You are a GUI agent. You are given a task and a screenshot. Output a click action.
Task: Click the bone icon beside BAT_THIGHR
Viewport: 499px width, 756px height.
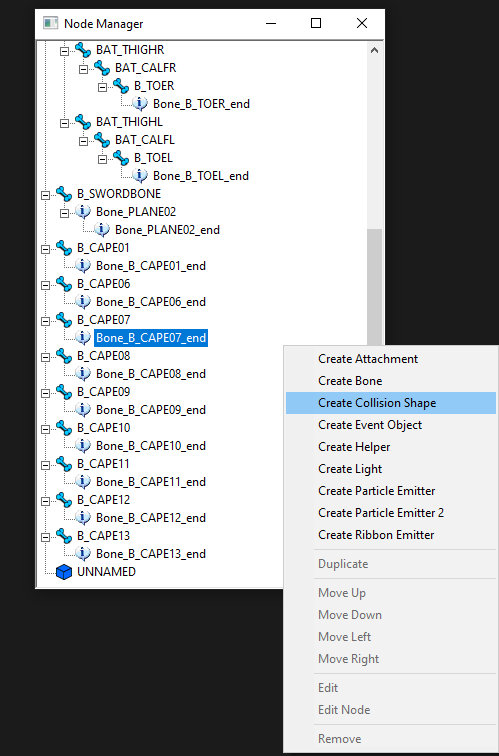(x=83, y=50)
